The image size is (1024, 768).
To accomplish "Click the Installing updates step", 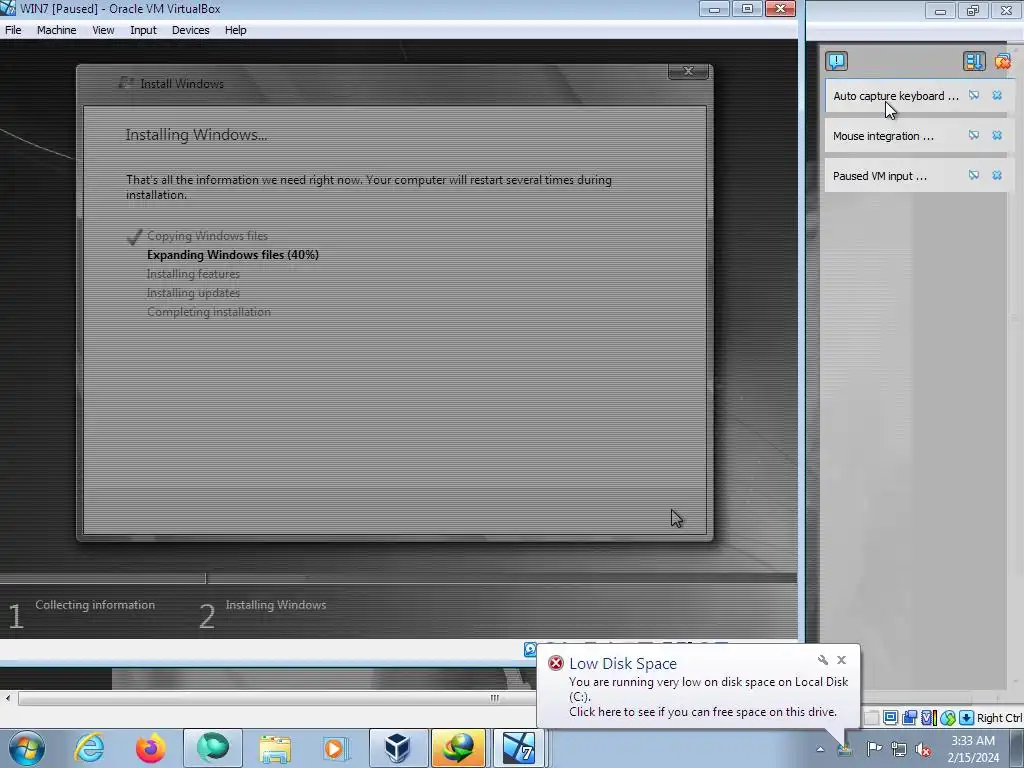I will (x=193, y=293).
